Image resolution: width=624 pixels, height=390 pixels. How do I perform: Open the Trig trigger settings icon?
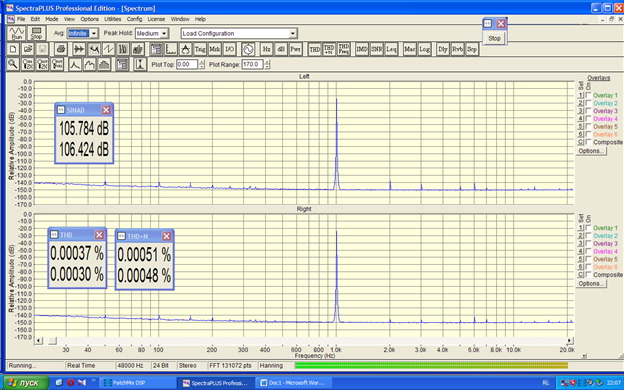click(200, 49)
